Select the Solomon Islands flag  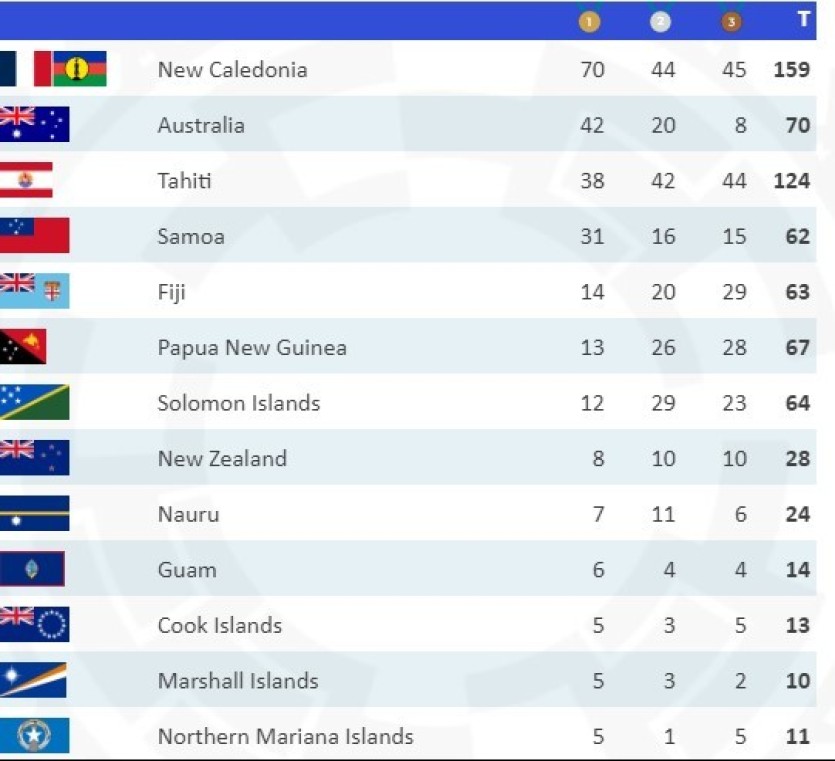pos(34,403)
